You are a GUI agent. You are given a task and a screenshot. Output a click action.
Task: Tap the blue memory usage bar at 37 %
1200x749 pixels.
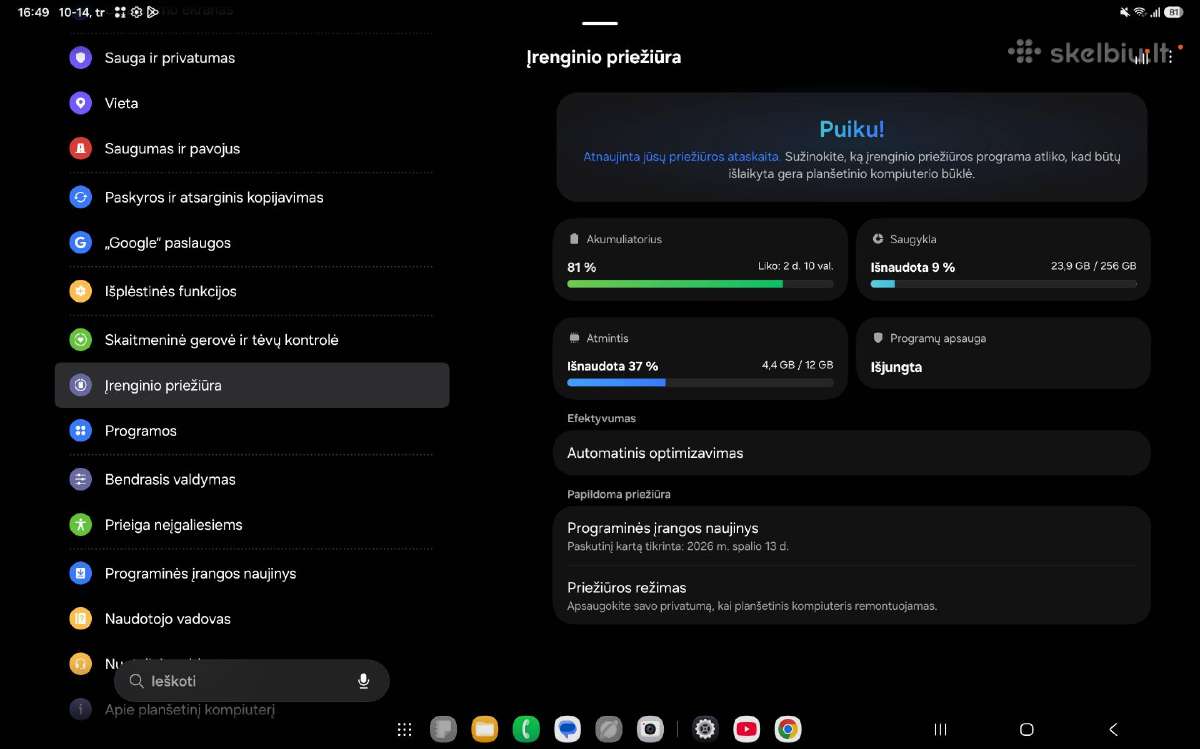pos(616,382)
